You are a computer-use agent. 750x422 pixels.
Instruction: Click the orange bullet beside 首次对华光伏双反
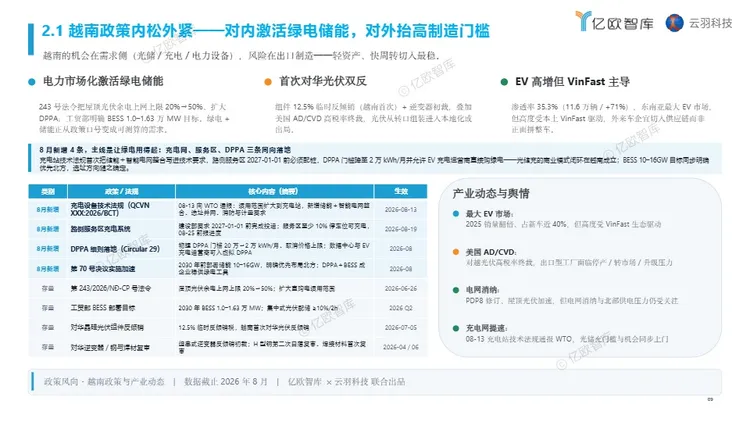point(268,82)
